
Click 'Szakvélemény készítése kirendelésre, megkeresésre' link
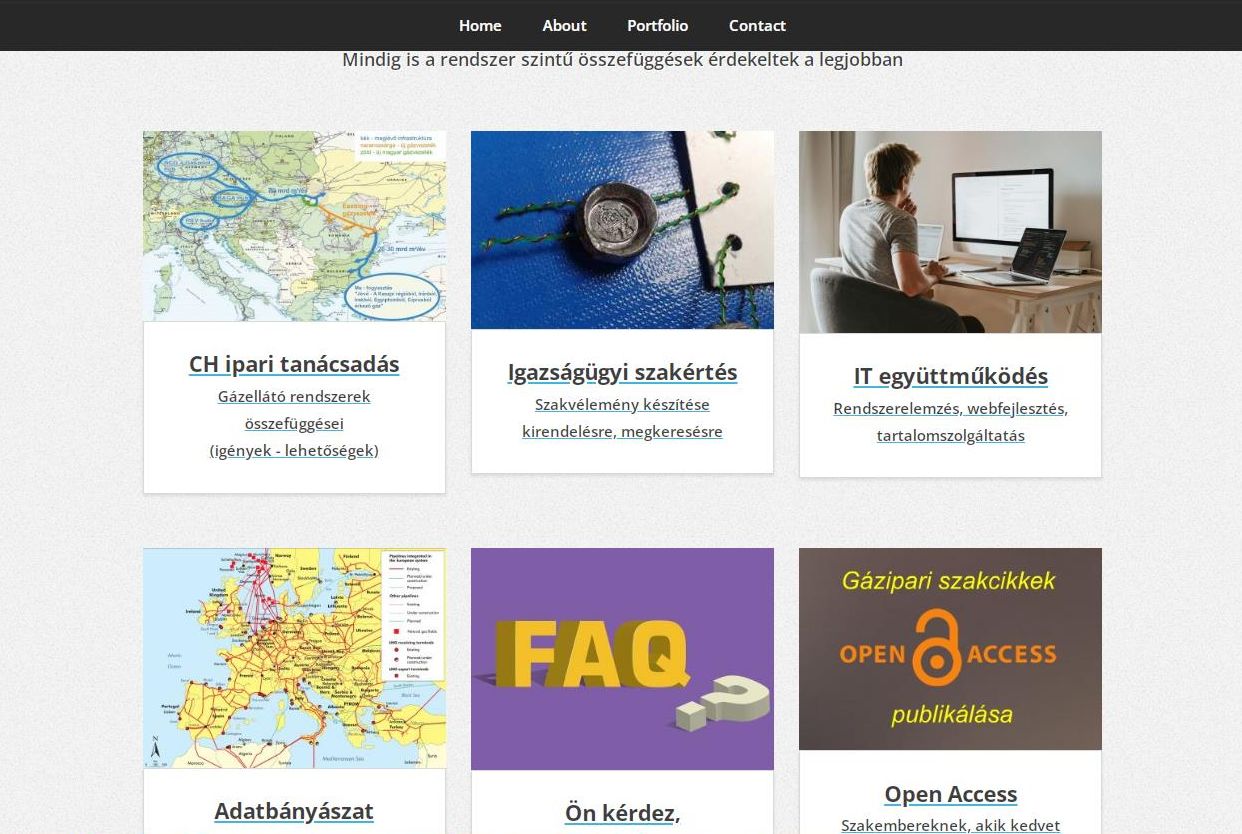[x=622, y=417]
